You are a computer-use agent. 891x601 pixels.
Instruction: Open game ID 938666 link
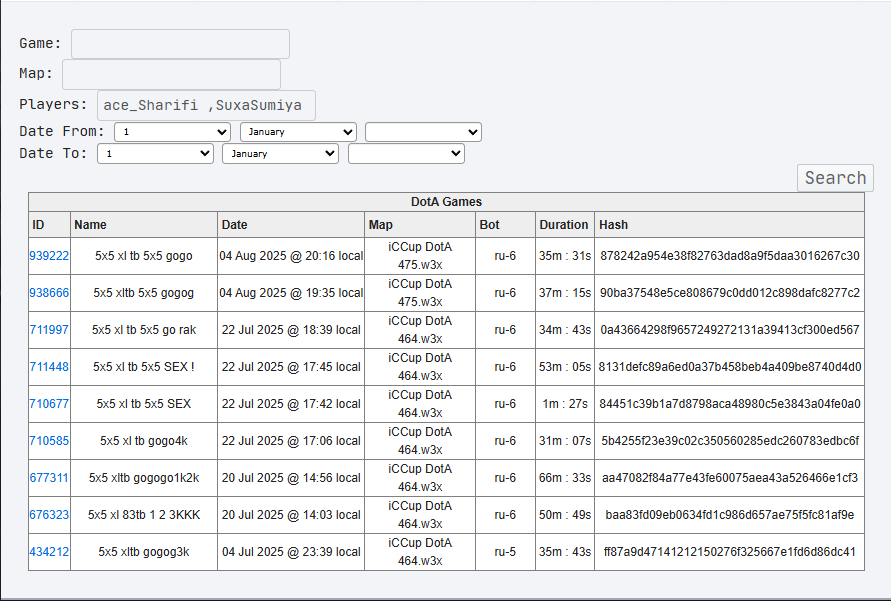(x=49, y=293)
